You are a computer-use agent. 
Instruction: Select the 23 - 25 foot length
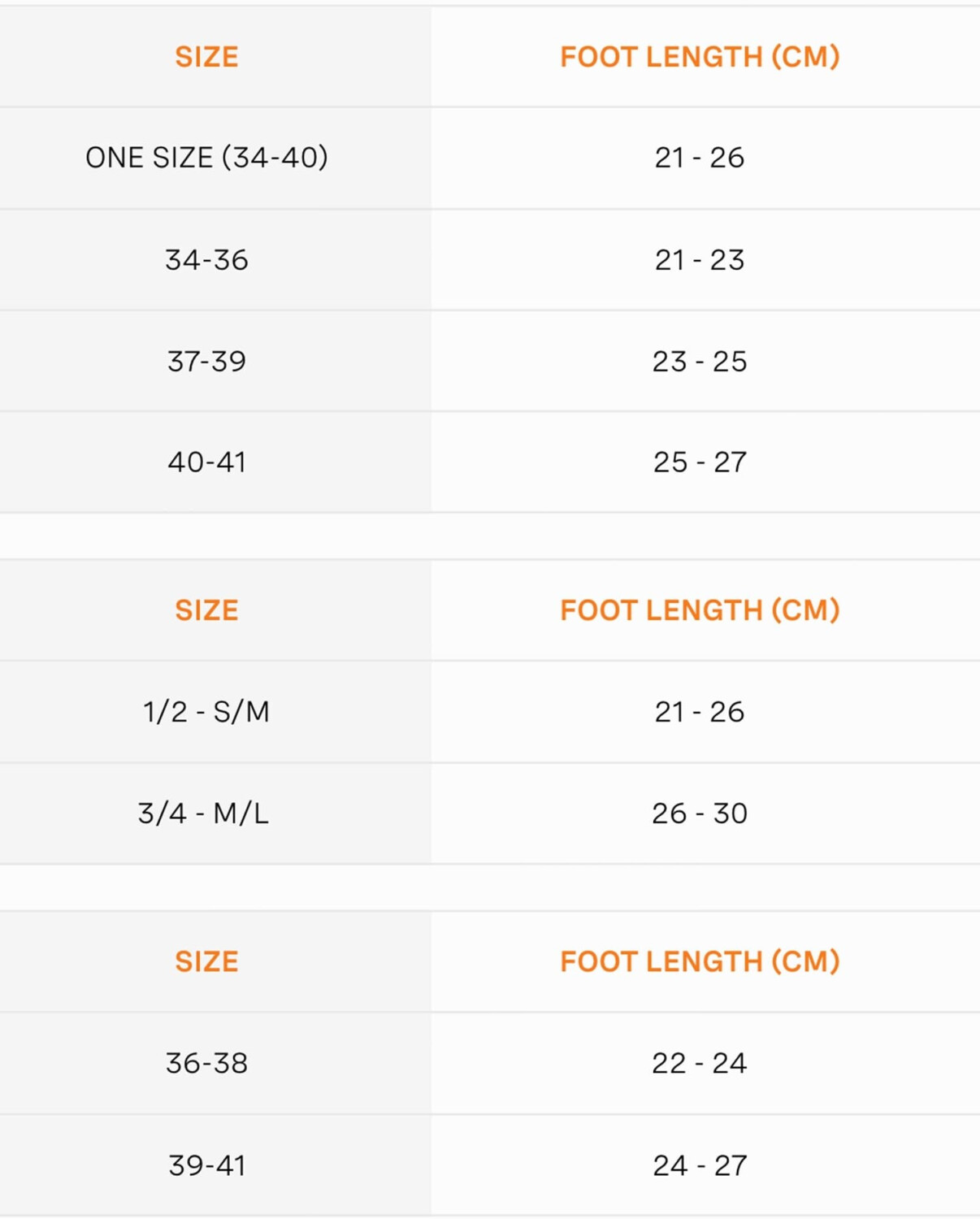(x=699, y=361)
